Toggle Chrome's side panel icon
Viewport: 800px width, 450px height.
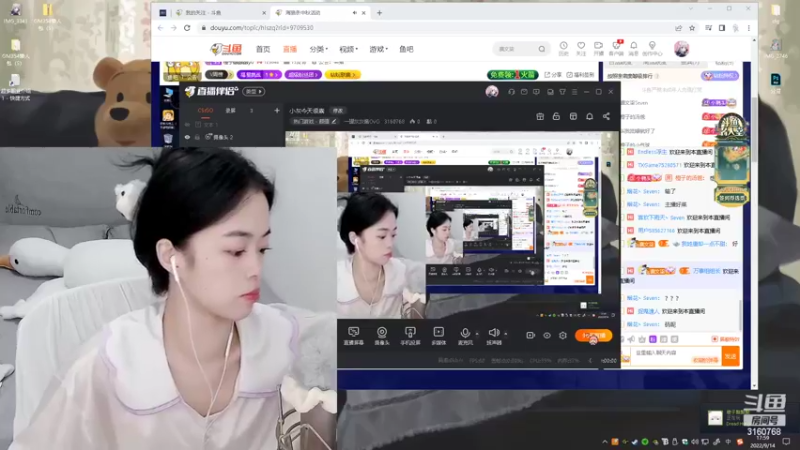[722, 28]
